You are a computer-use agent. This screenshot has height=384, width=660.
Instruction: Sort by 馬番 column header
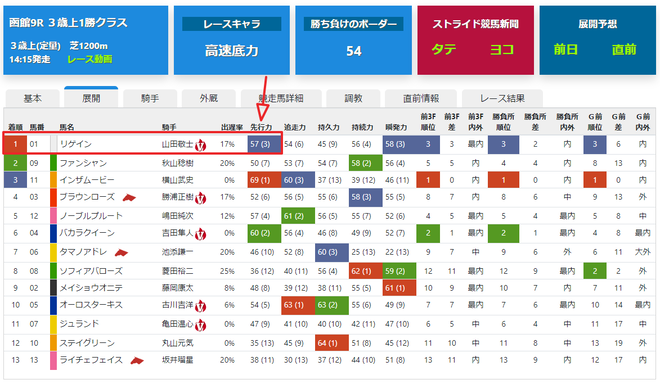click(x=37, y=127)
